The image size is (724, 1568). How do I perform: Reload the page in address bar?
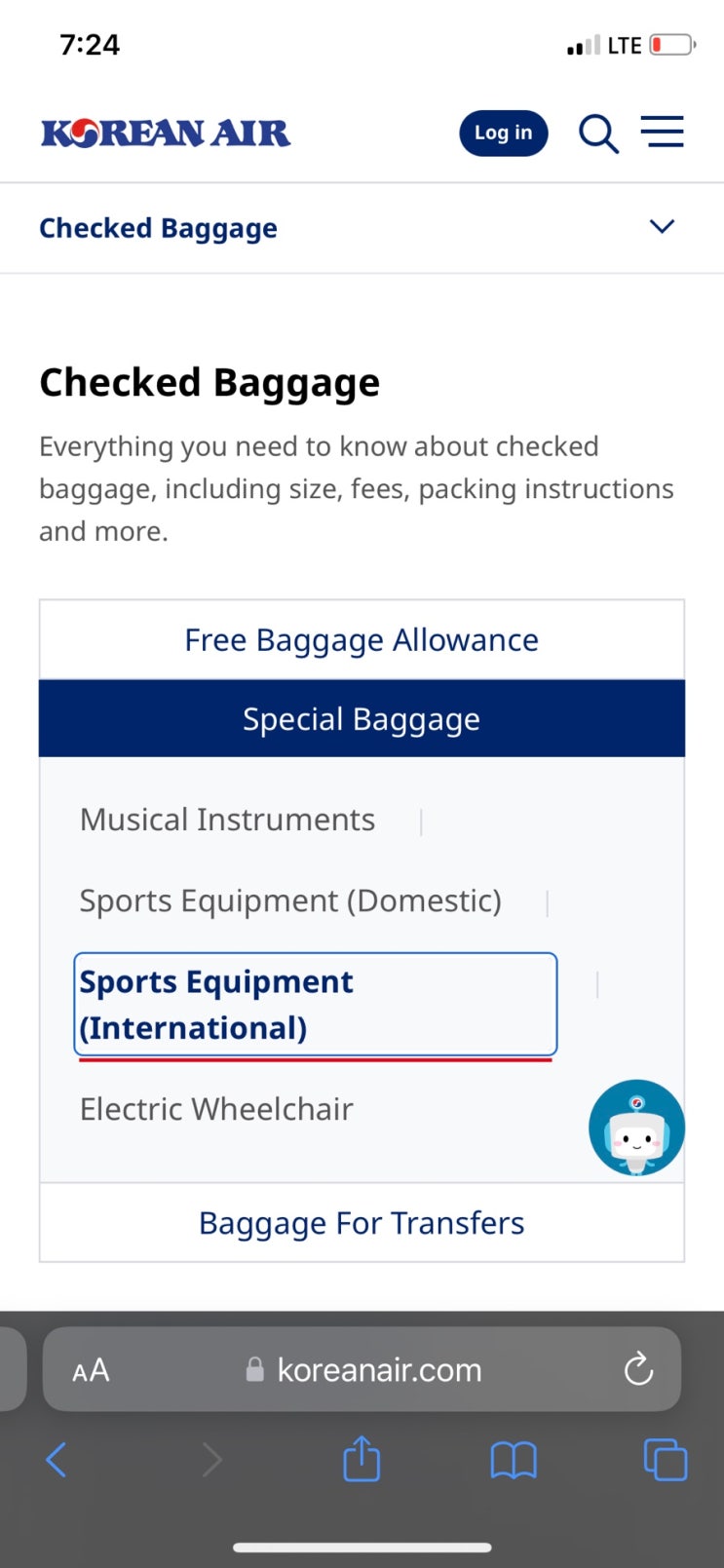(638, 1369)
